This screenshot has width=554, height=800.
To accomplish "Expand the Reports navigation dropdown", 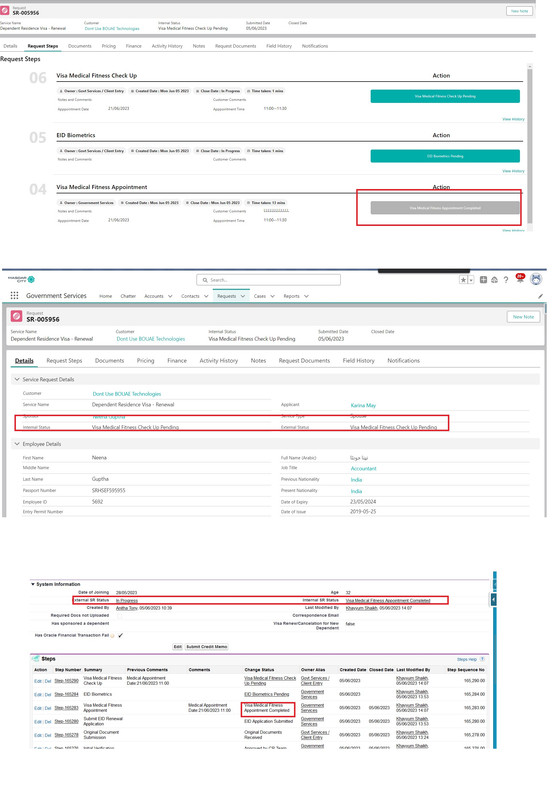I will click(306, 296).
